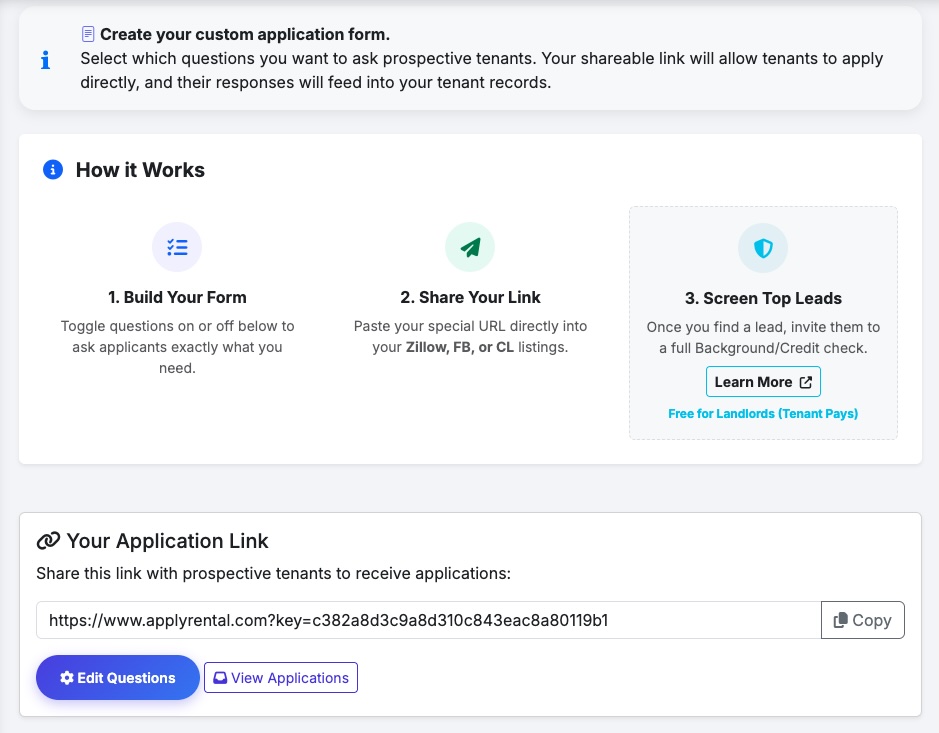939x733 pixels.
Task: Click the Edit Questions button label
Action: click(x=127, y=678)
